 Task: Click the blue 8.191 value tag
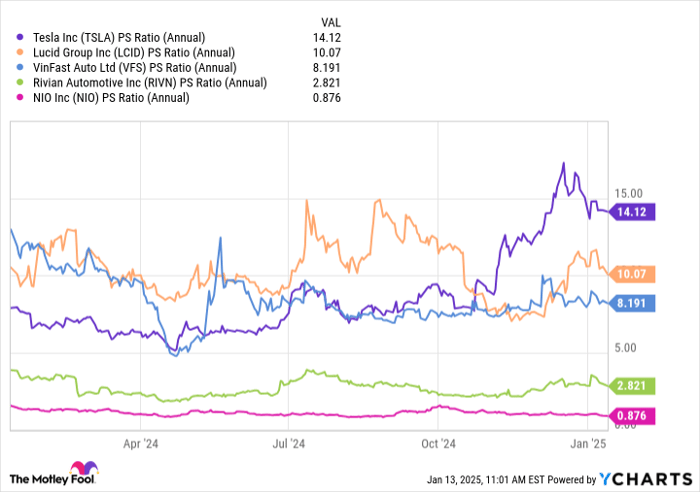click(634, 303)
